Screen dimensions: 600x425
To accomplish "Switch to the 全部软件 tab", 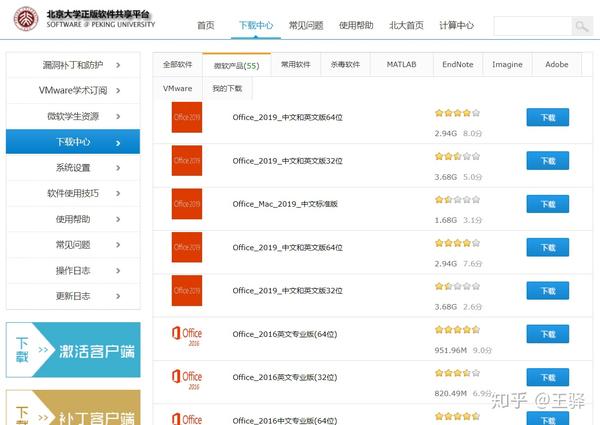I will pos(177,65).
